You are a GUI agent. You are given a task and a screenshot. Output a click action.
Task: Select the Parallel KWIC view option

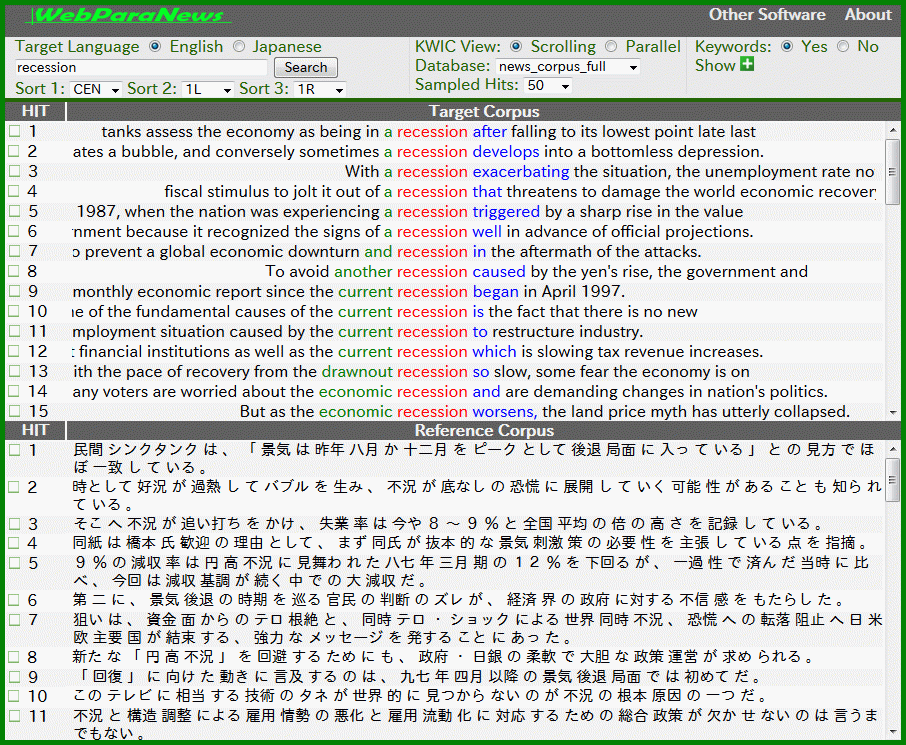pyautogui.click(x=612, y=46)
